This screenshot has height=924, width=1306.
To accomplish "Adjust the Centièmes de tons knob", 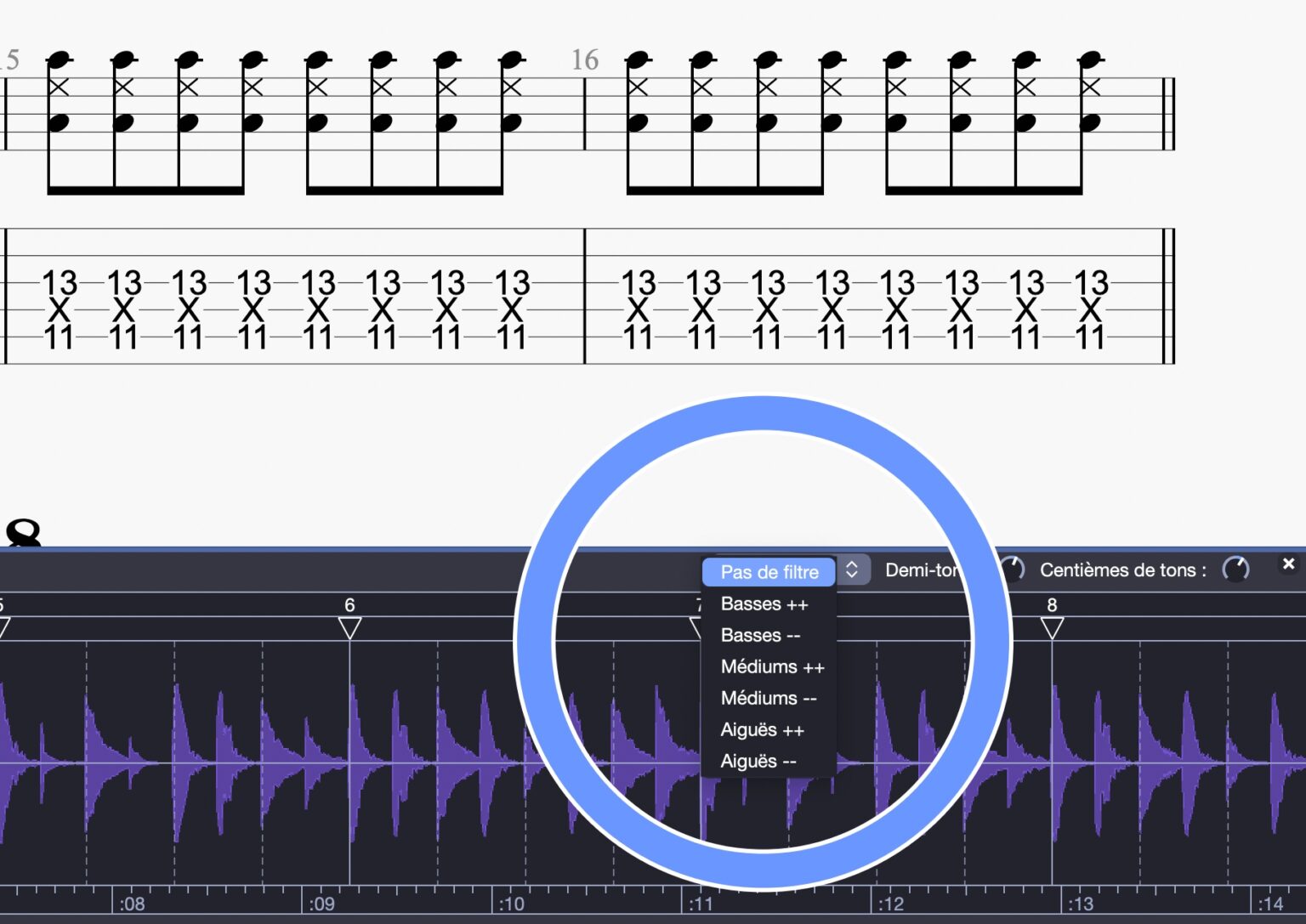I will point(1234,570).
